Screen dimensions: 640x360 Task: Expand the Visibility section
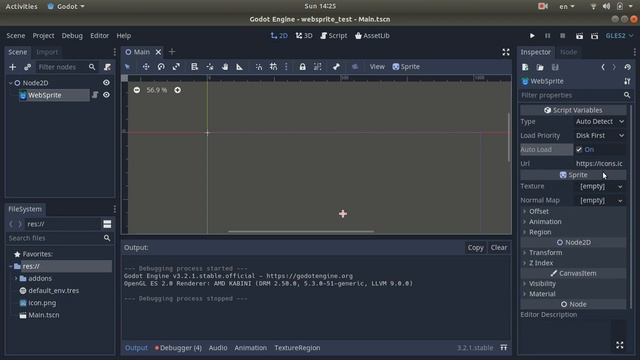(x=542, y=283)
